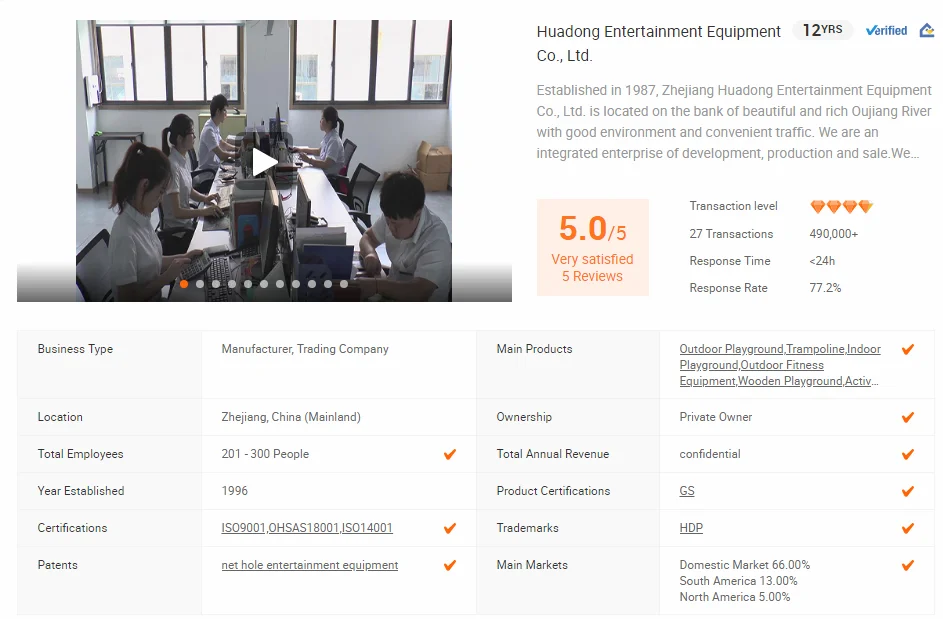Play the company office video
This screenshot has width=943, height=619.
point(264,162)
